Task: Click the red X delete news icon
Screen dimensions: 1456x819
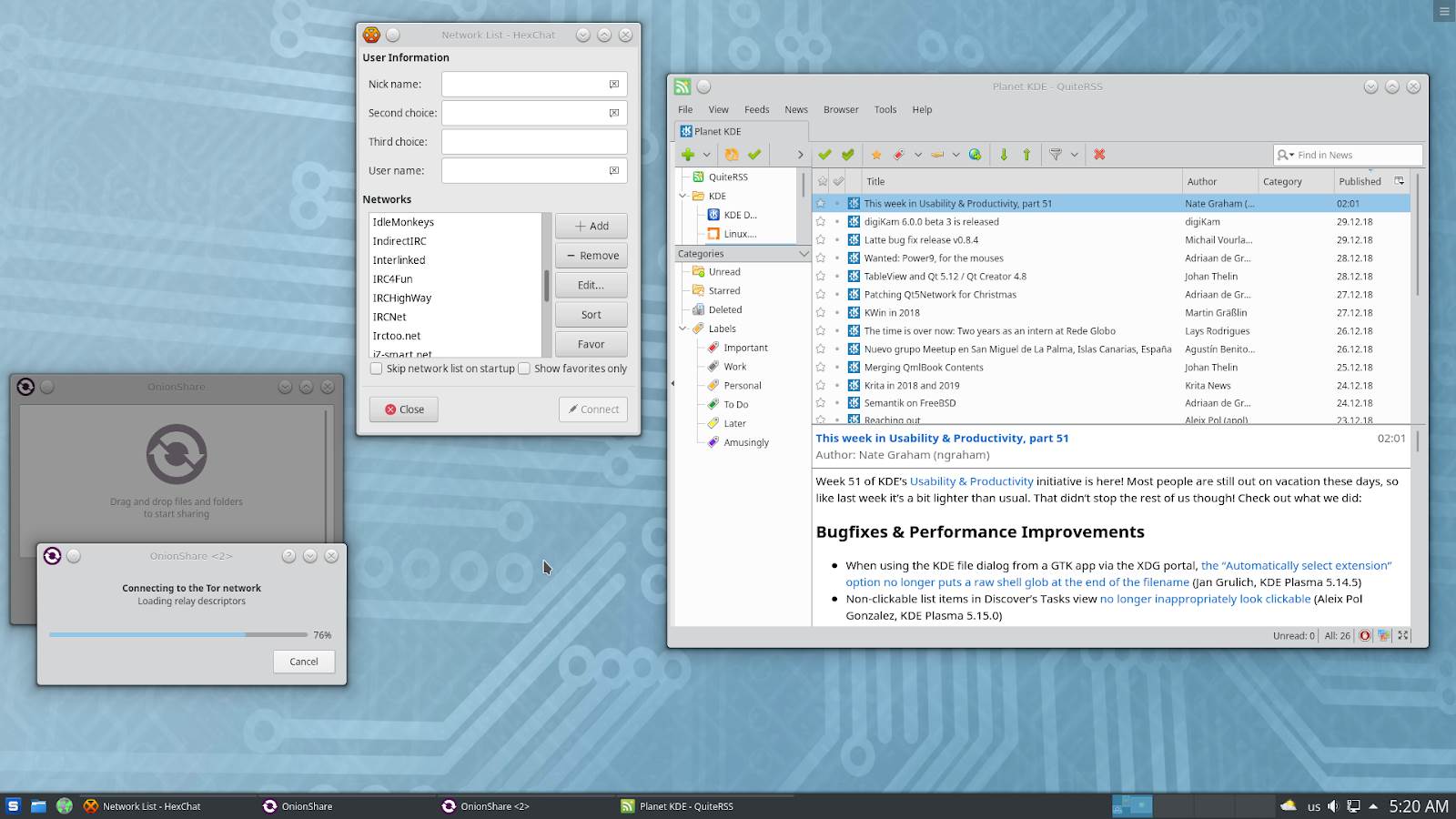Action: (x=1099, y=155)
